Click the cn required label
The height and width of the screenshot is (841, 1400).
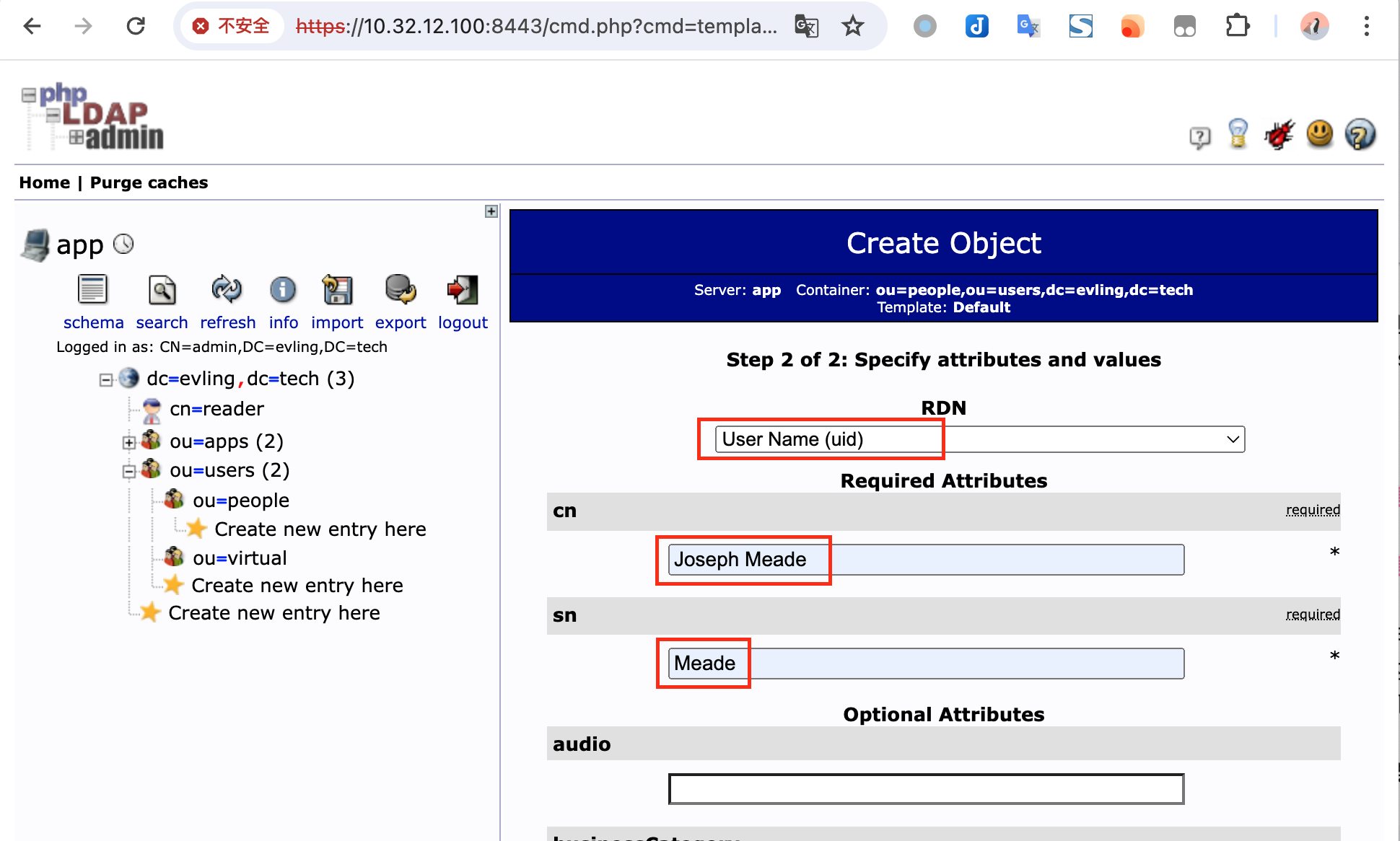coord(1313,510)
